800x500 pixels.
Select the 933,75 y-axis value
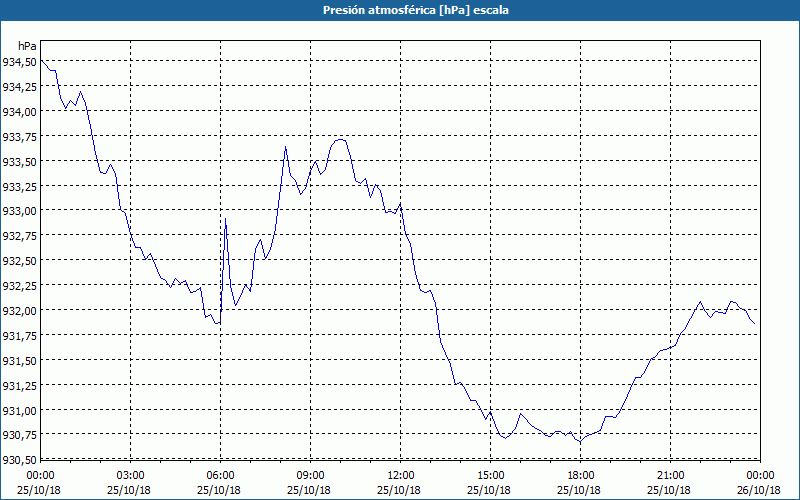click(x=19, y=137)
